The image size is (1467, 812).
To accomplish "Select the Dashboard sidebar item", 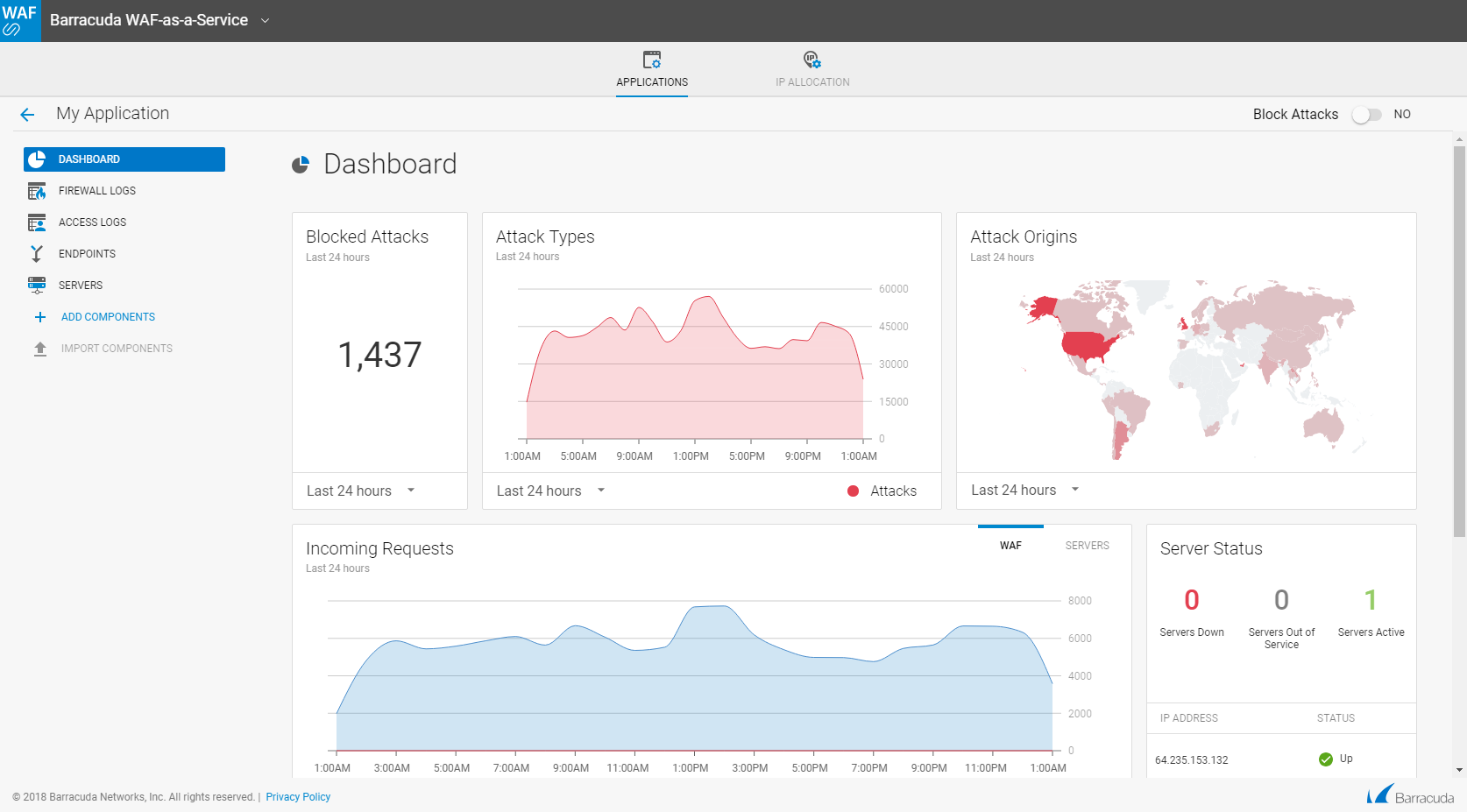I will 124,159.
